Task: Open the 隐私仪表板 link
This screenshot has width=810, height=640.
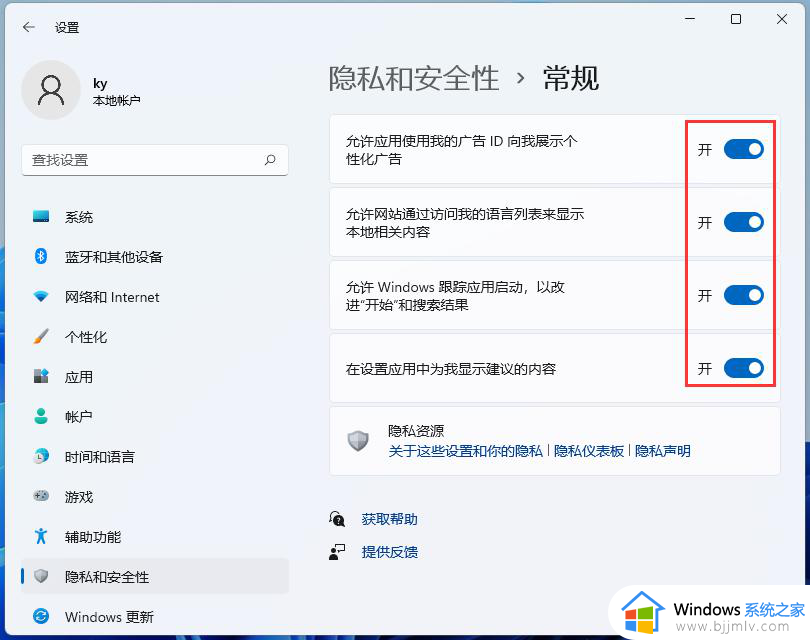Action: [x=589, y=451]
